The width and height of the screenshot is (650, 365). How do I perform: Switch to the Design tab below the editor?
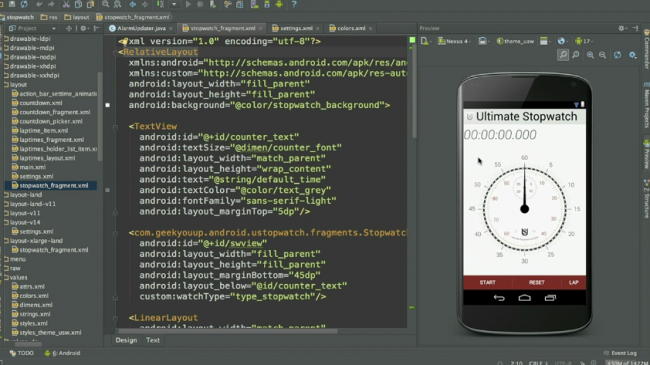coord(126,340)
